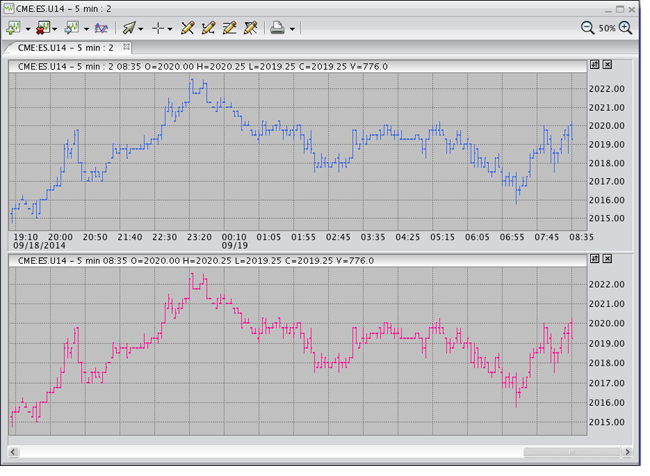Click the remove chart icon with red X
This screenshot has height=476, width=650.
pos(43,28)
